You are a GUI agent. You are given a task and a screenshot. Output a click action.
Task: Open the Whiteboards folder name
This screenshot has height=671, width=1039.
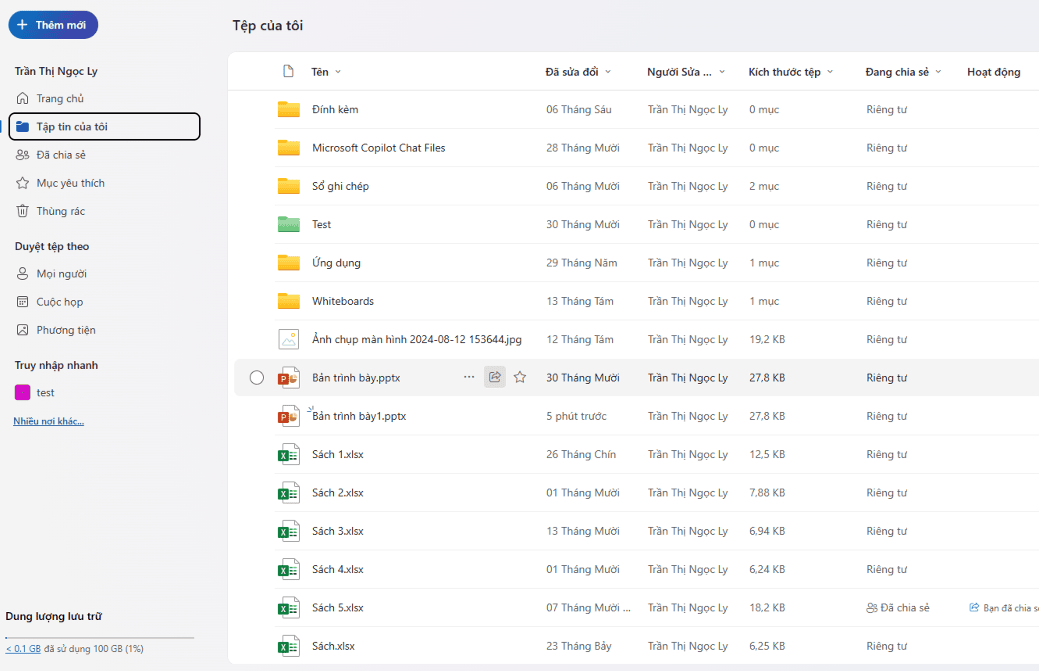[343, 301]
